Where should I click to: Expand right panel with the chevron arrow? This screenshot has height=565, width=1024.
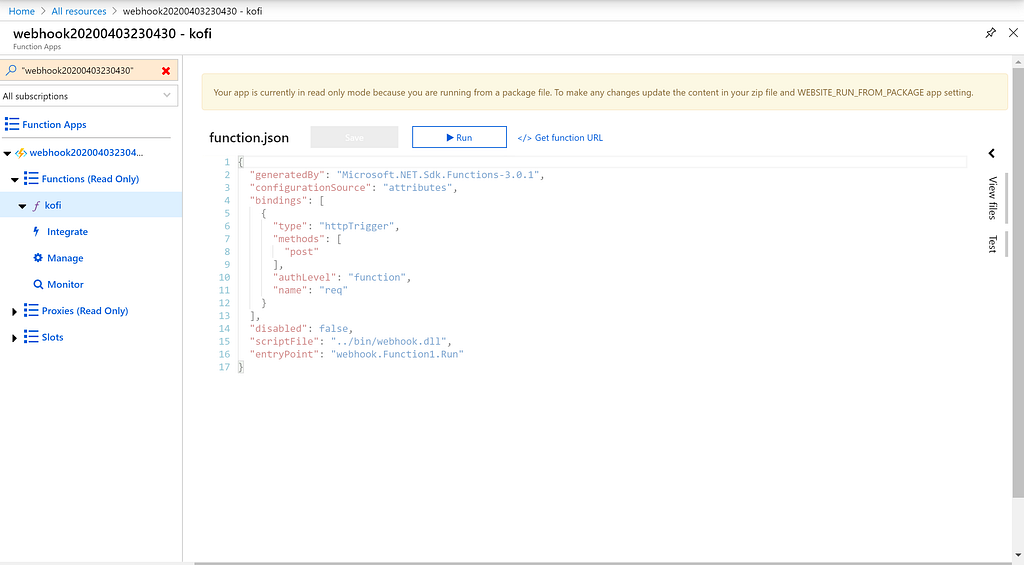pos(991,153)
